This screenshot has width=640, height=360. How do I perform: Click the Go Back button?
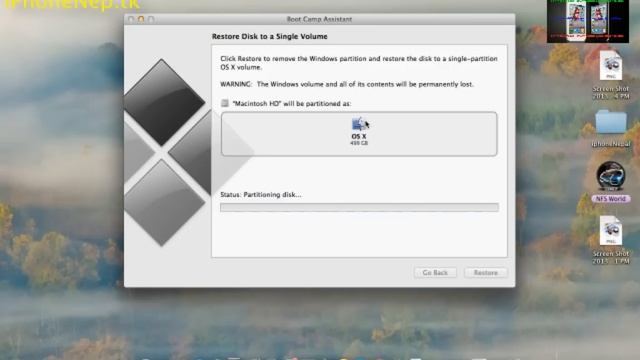click(435, 273)
